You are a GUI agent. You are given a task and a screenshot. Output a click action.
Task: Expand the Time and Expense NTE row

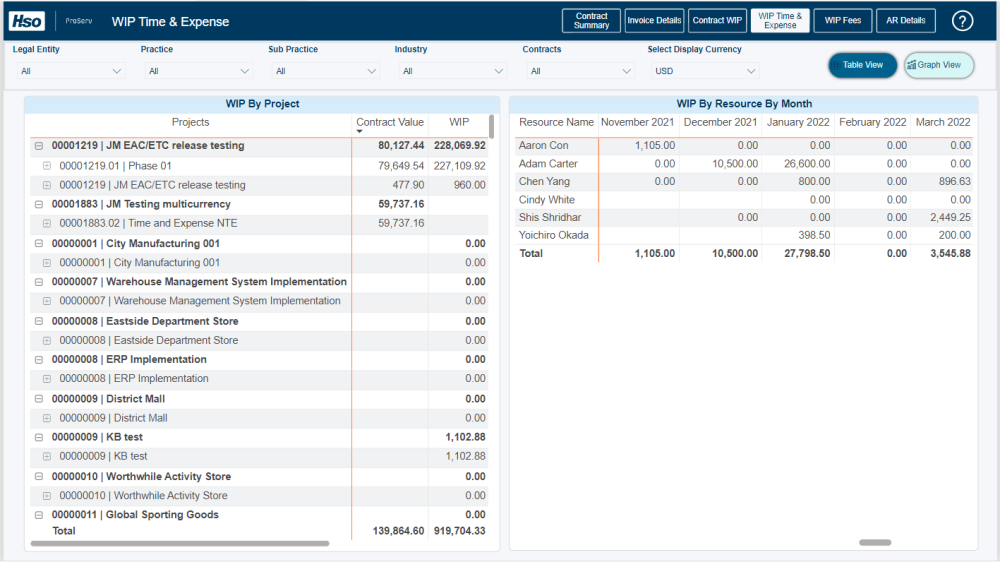click(x=47, y=223)
